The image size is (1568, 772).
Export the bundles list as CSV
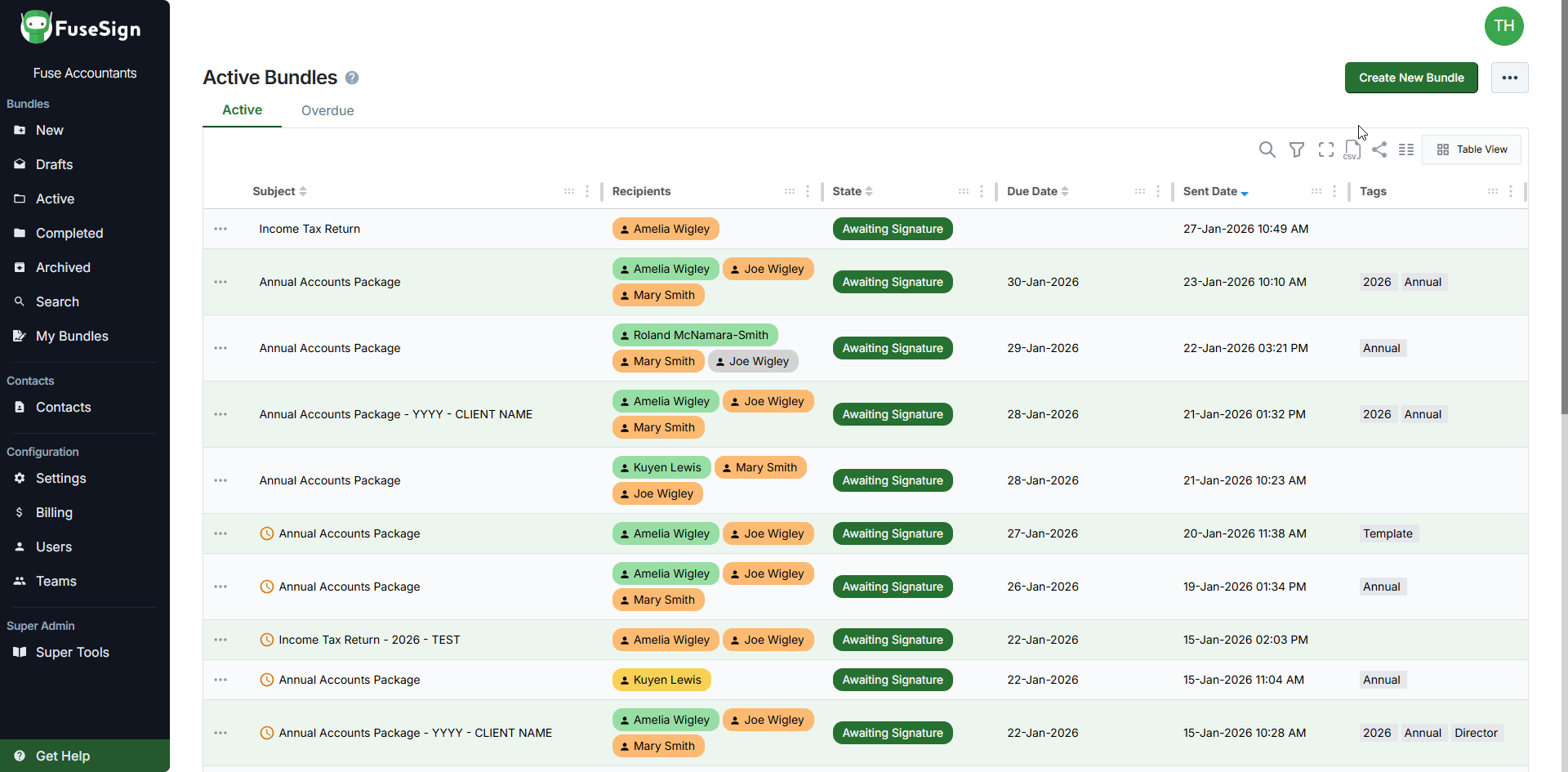pos(1352,150)
